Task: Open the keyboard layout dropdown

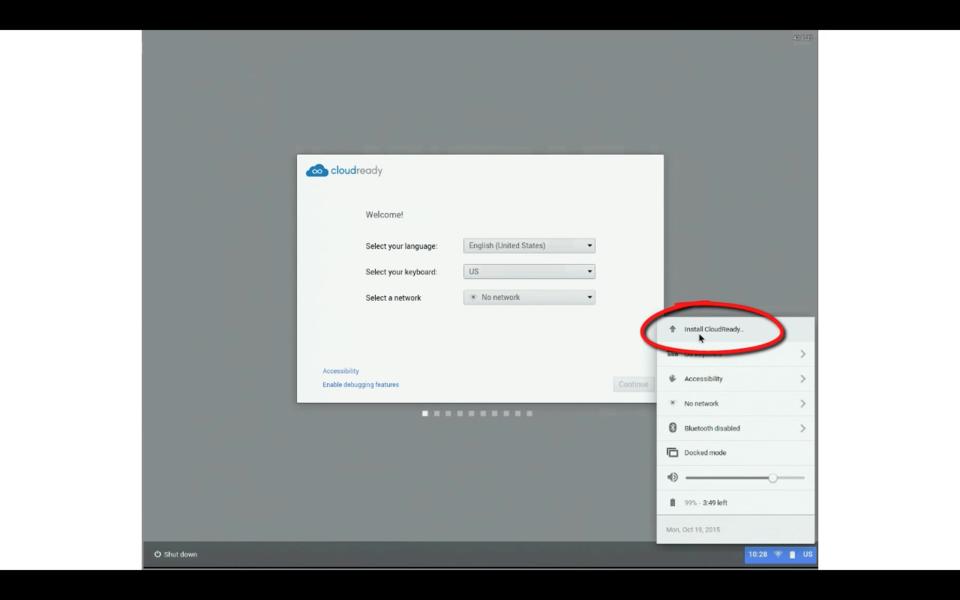Action: pyautogui.click(x=529, y=272)
